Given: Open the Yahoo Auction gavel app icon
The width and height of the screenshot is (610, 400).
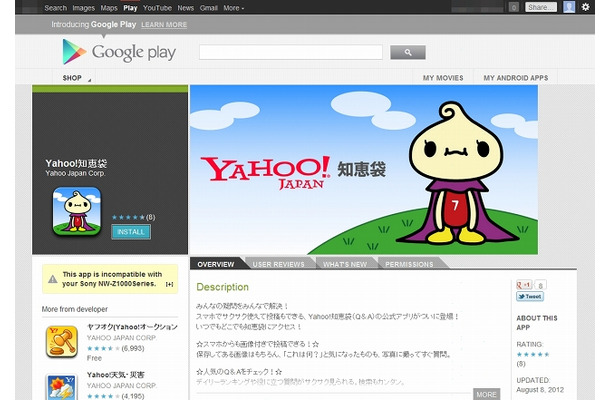Looking at the screenshot, I should (x=61, y=342).
